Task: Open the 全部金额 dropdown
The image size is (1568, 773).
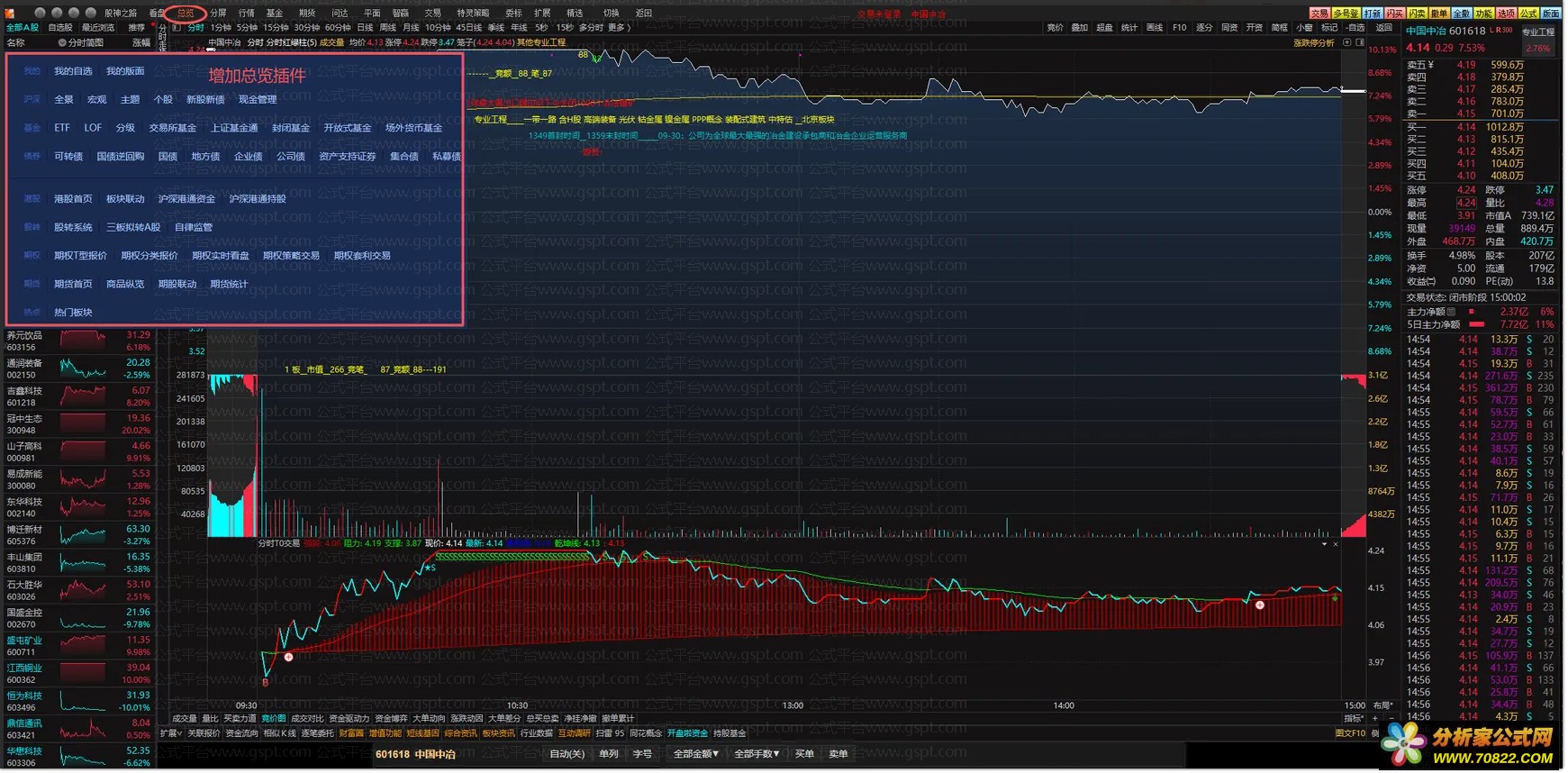Action: [x=696, y=754]
